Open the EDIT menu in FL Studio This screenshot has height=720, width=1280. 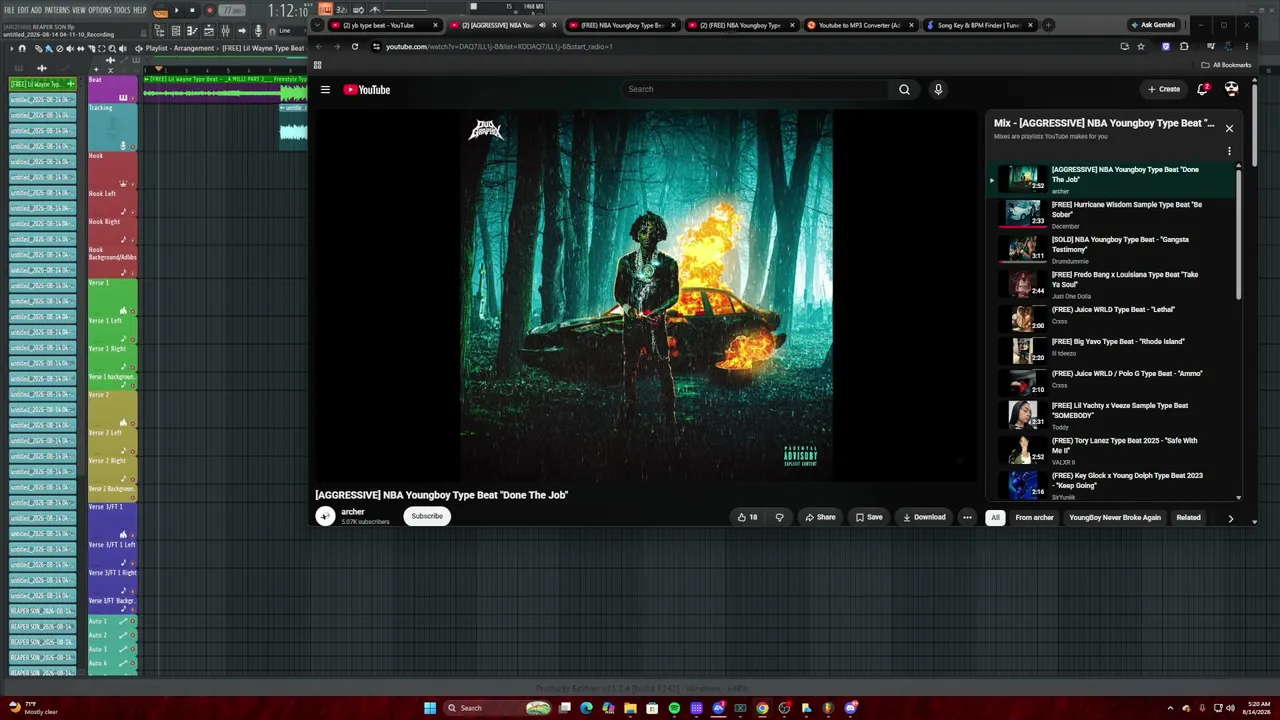(x=23, y=10)
